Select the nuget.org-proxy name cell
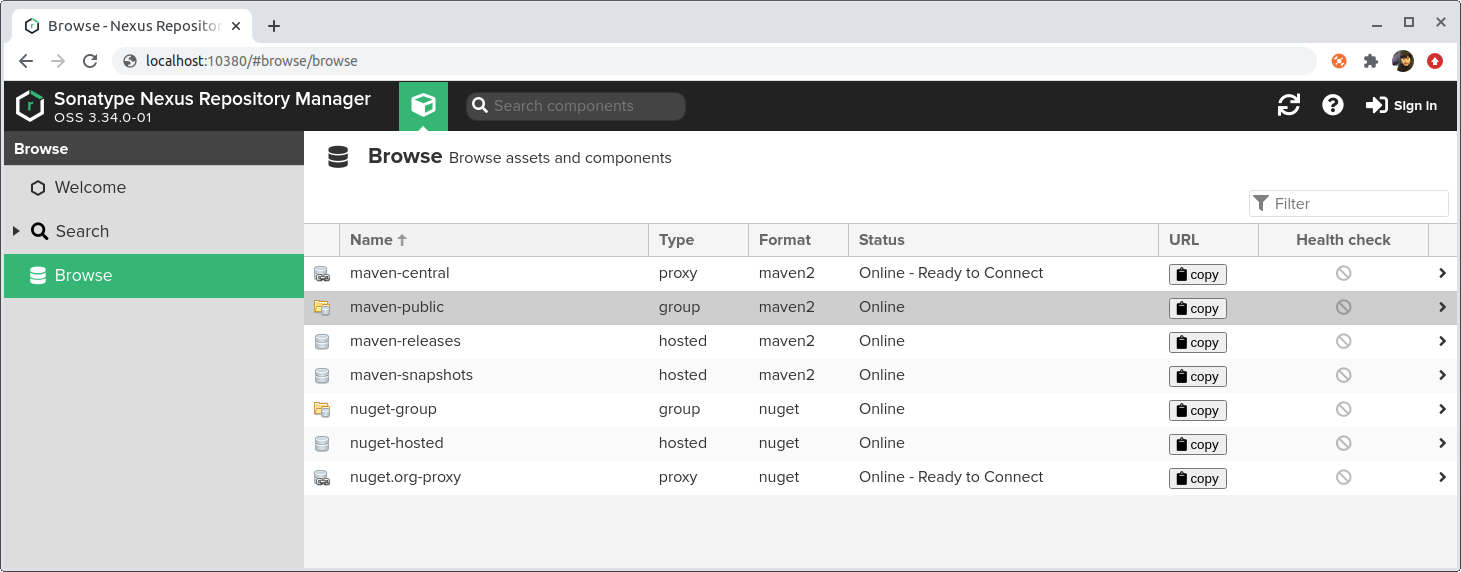The width and height of the screenshot is (1461, 572). [494, 477]
